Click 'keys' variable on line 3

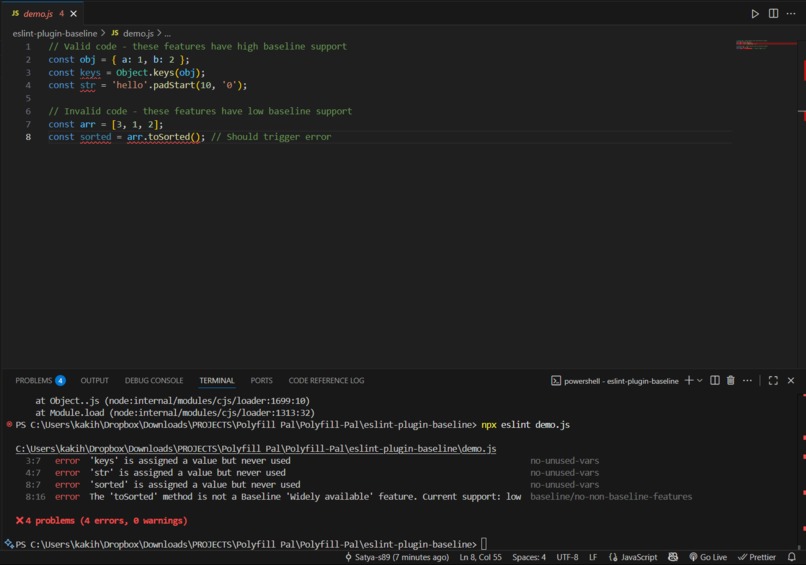click(90, 72)
